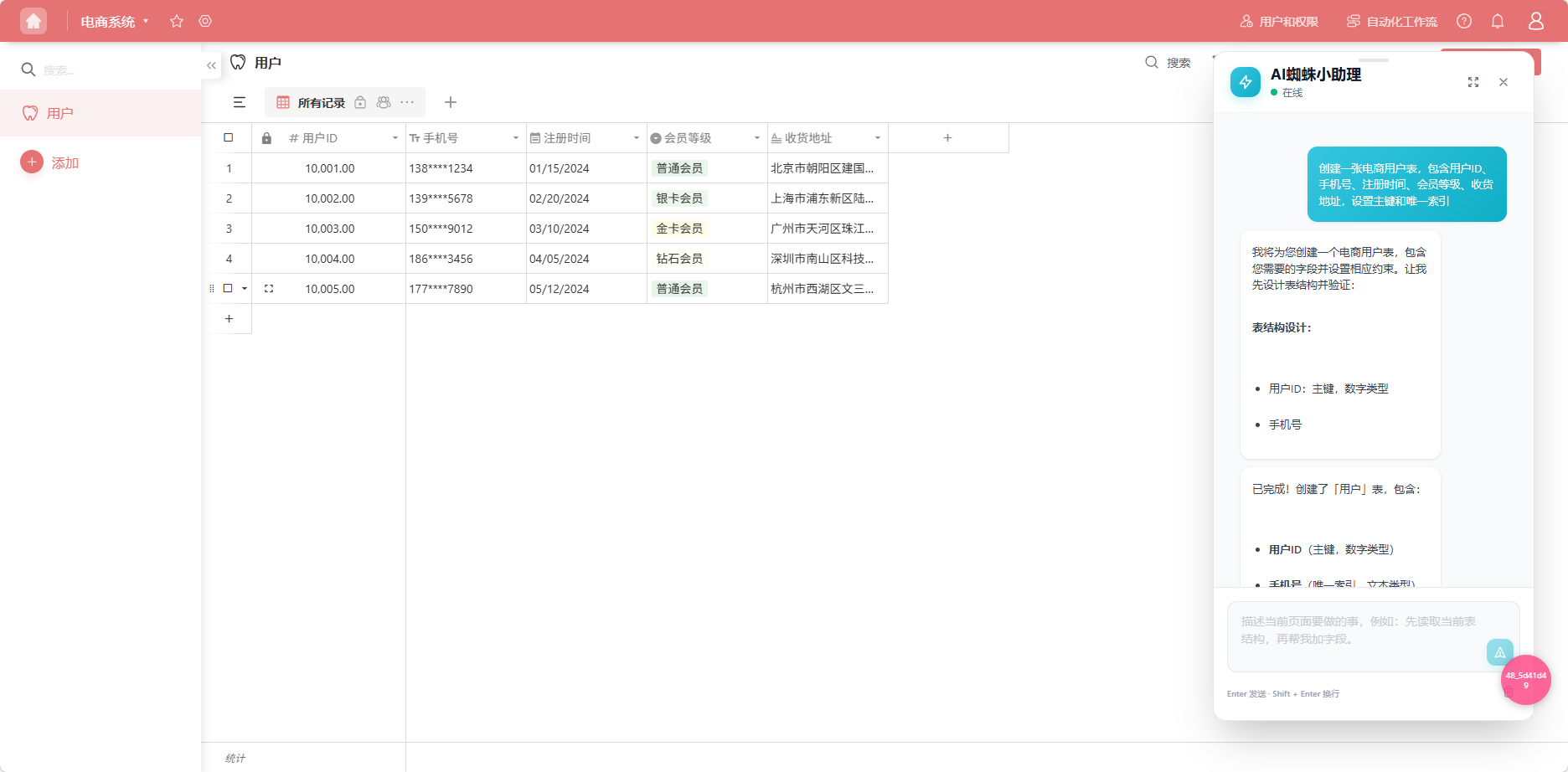Open the view configuration icon left of 所有记录

tap(239, 102)
